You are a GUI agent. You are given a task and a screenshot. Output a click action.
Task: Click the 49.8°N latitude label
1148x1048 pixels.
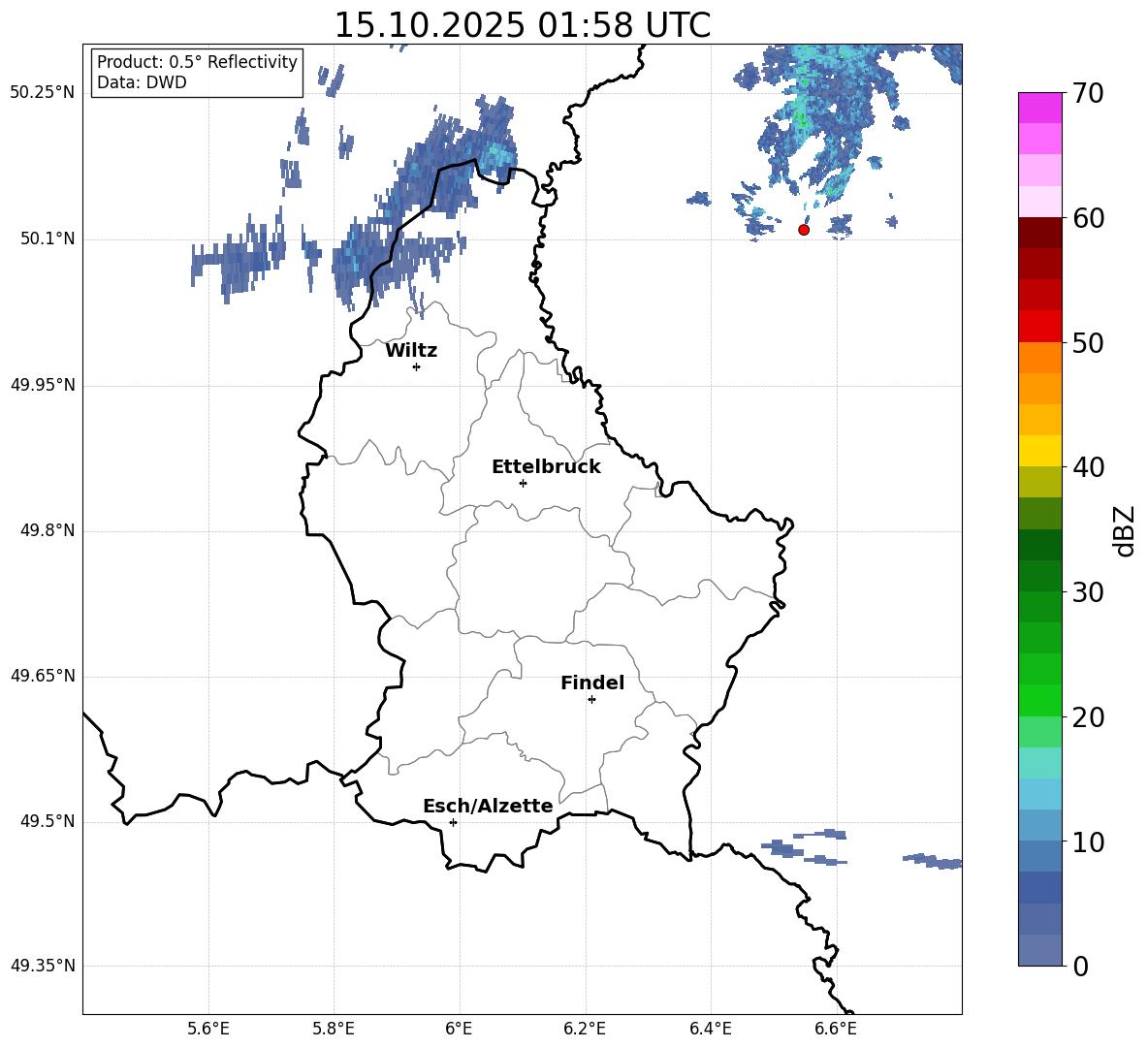(x=48, y=530)
